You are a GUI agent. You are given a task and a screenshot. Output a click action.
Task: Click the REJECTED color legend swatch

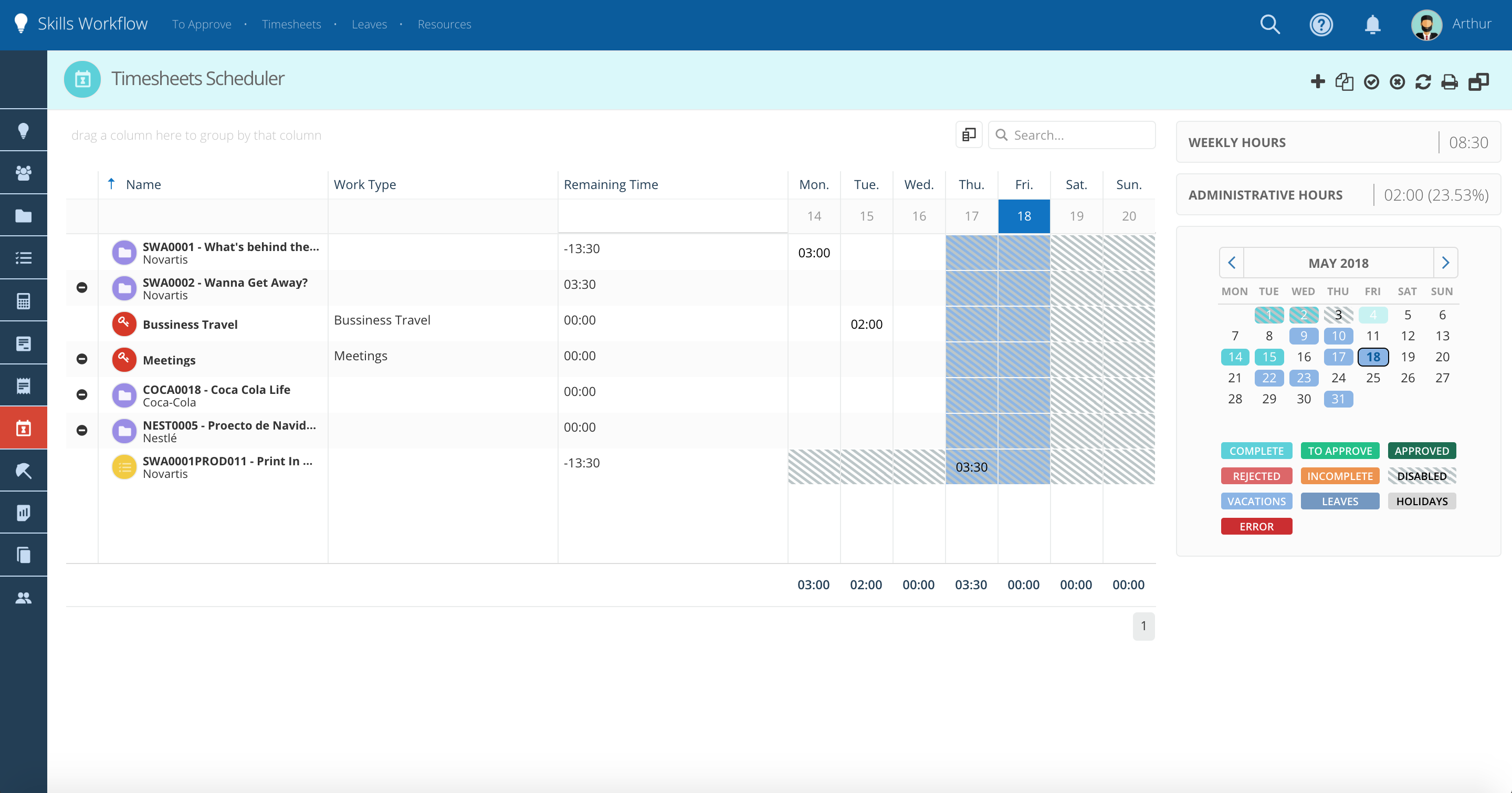pos(1256,476)
